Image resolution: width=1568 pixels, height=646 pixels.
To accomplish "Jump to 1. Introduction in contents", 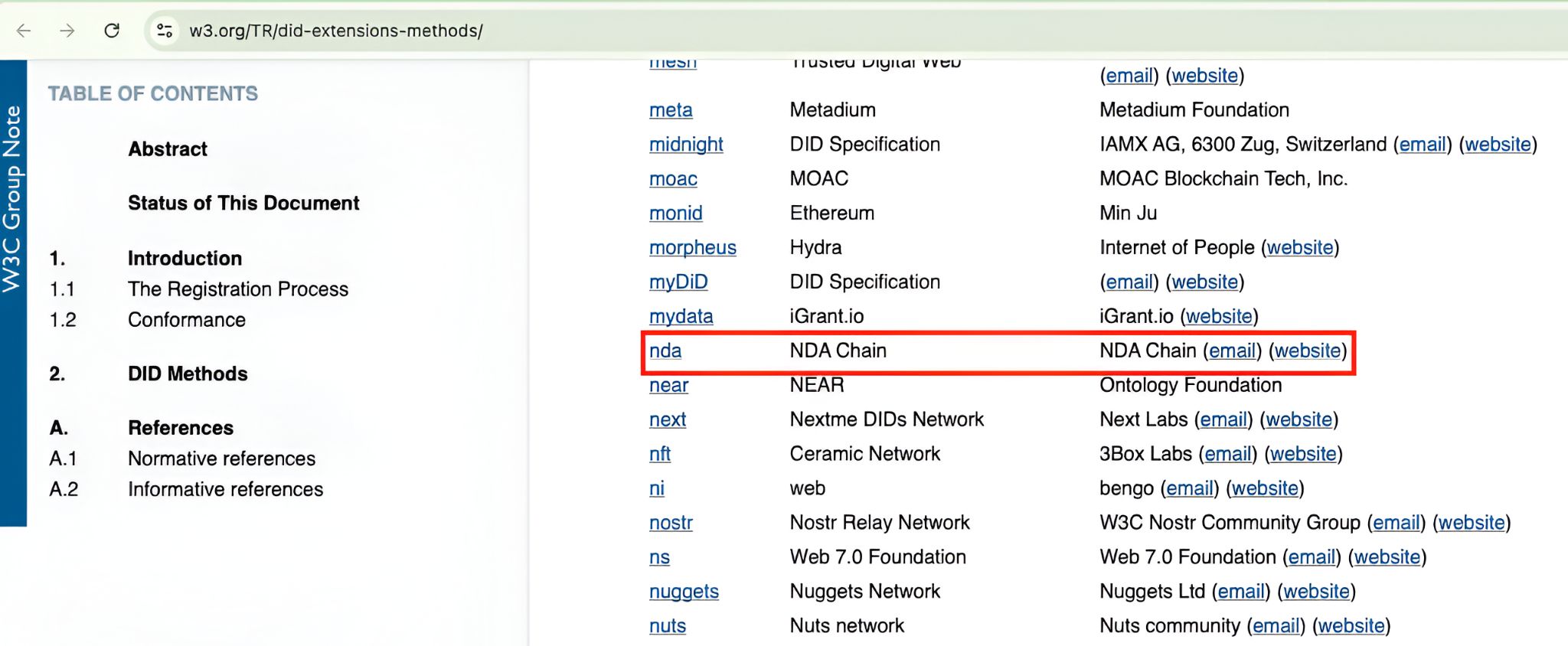I will click(185, 258).
